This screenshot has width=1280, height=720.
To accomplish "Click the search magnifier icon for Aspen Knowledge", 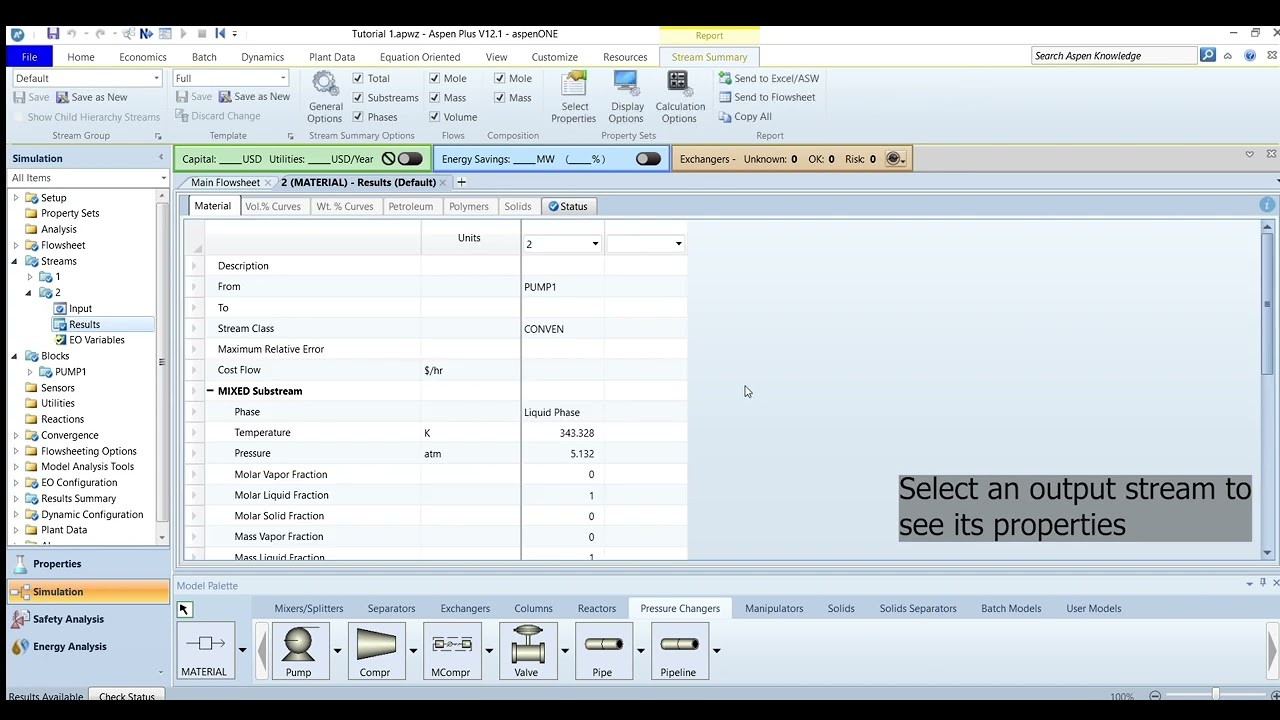I will pyautogui.click(x=1208, y=56).
